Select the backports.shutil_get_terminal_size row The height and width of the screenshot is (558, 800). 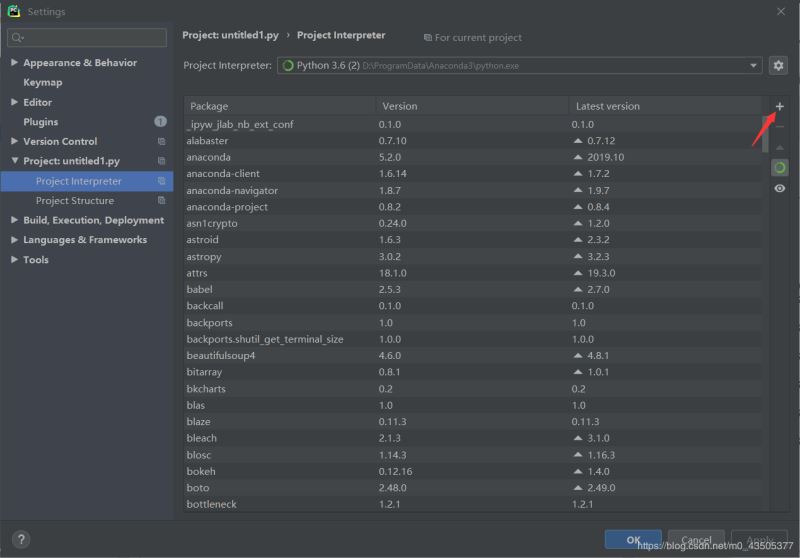(x=473, y=339)
